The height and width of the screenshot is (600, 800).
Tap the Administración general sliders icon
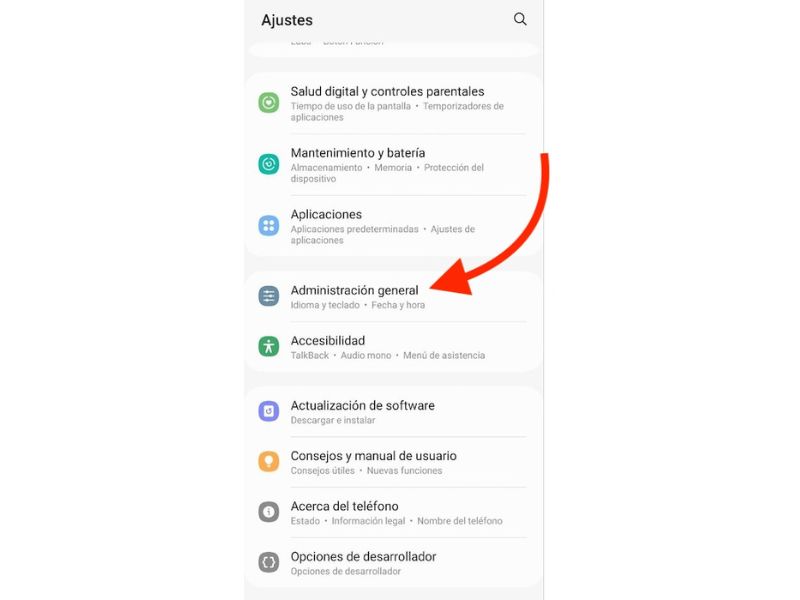click(x=268, y=296)
